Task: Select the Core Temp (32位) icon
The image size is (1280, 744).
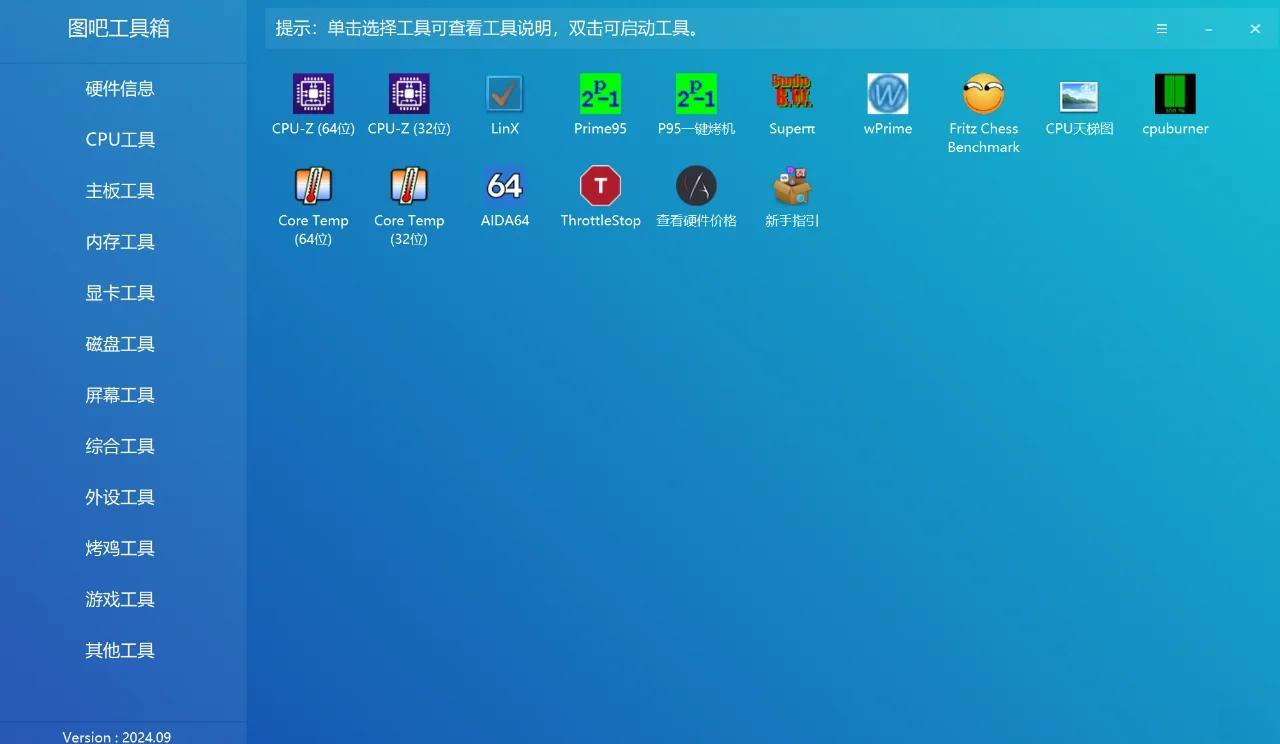Action: 409,186
